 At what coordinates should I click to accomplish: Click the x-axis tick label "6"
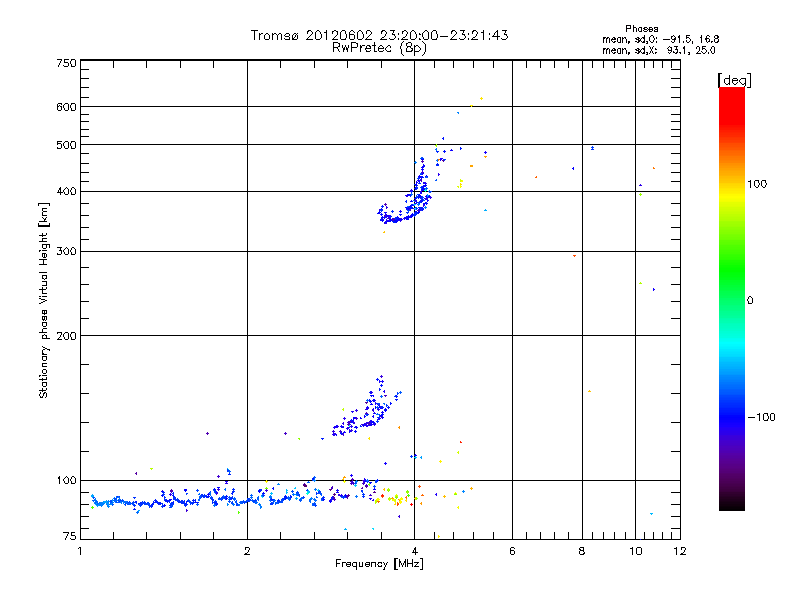(512, 551)
